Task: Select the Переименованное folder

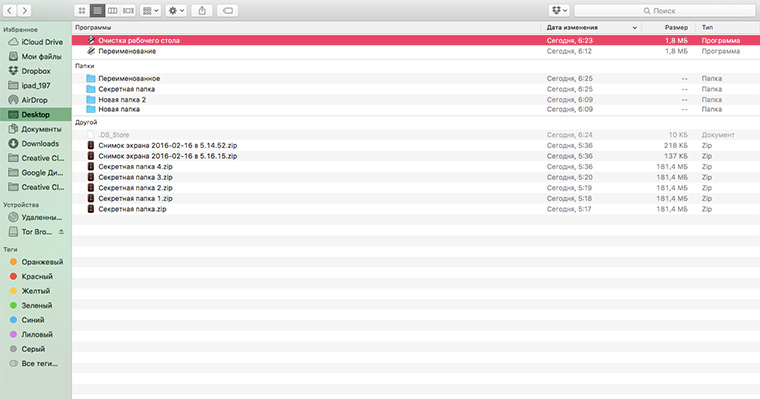Action: click(415, 79)
